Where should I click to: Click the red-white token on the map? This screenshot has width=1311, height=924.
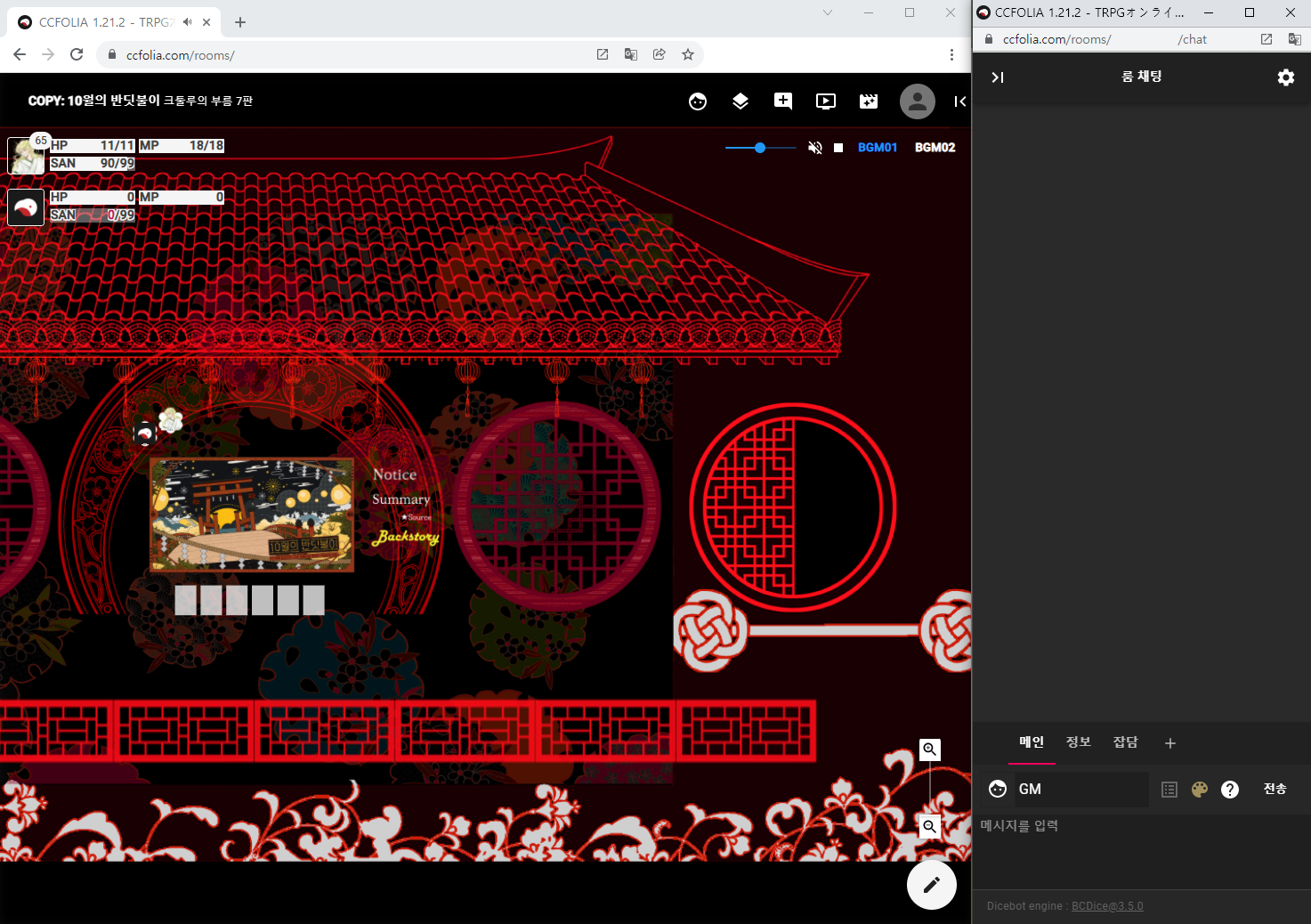145,434
